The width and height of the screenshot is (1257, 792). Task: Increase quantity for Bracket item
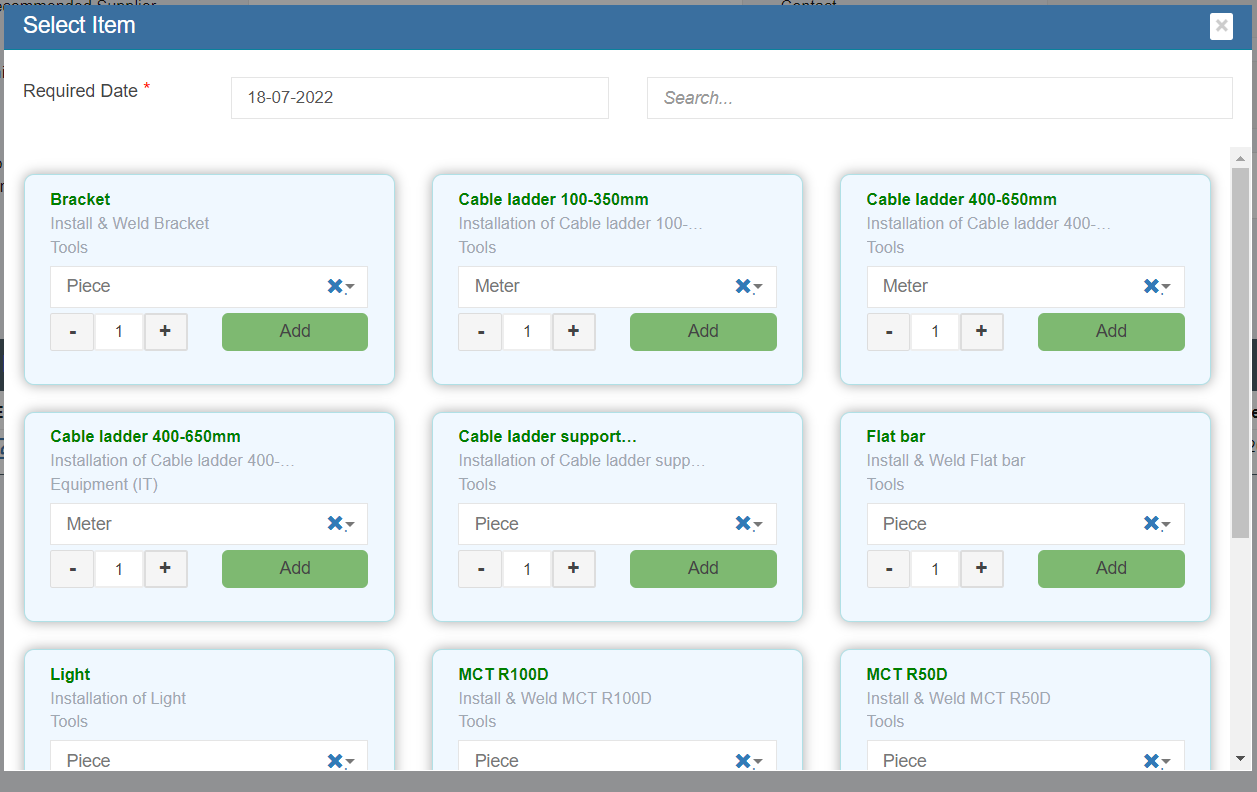[x=166, y=331]
